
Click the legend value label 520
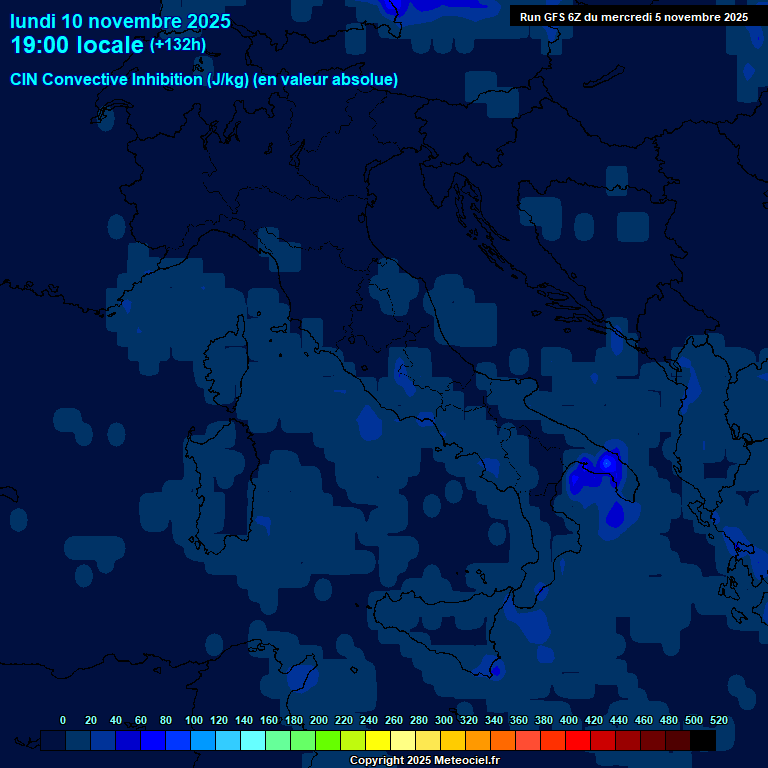click(718, 720)
